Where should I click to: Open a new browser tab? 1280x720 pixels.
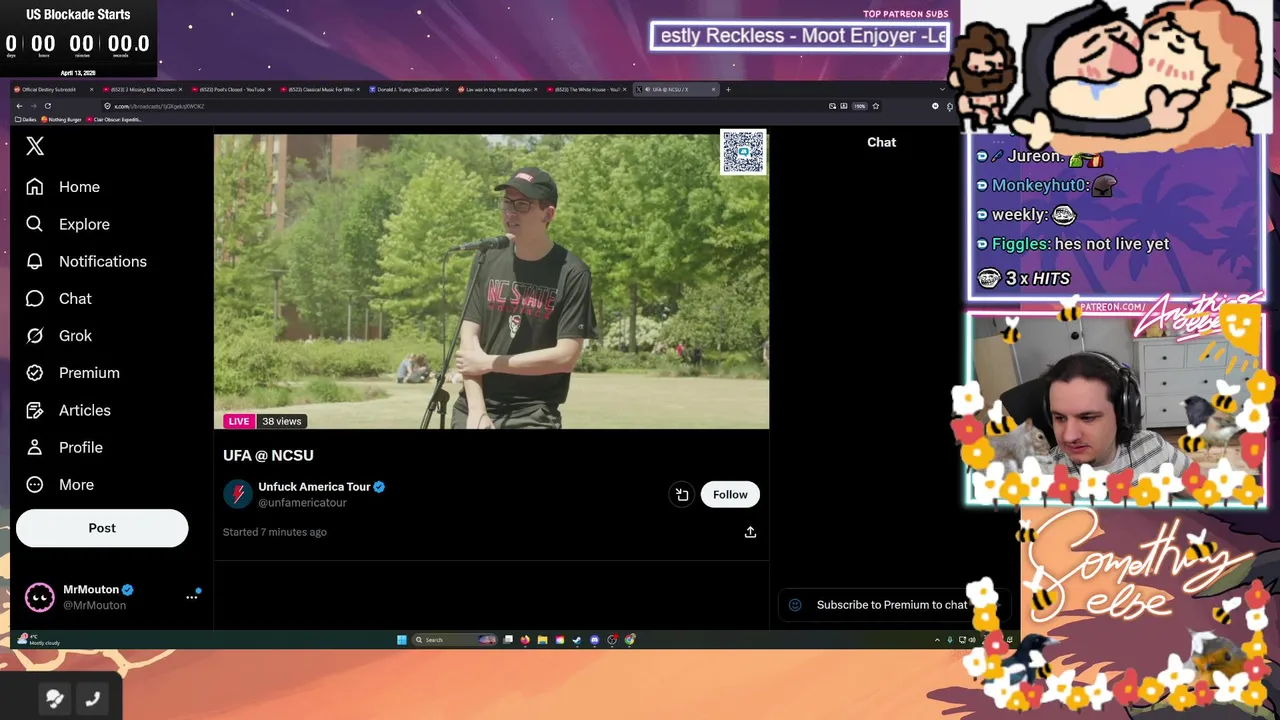pos(728,90)
